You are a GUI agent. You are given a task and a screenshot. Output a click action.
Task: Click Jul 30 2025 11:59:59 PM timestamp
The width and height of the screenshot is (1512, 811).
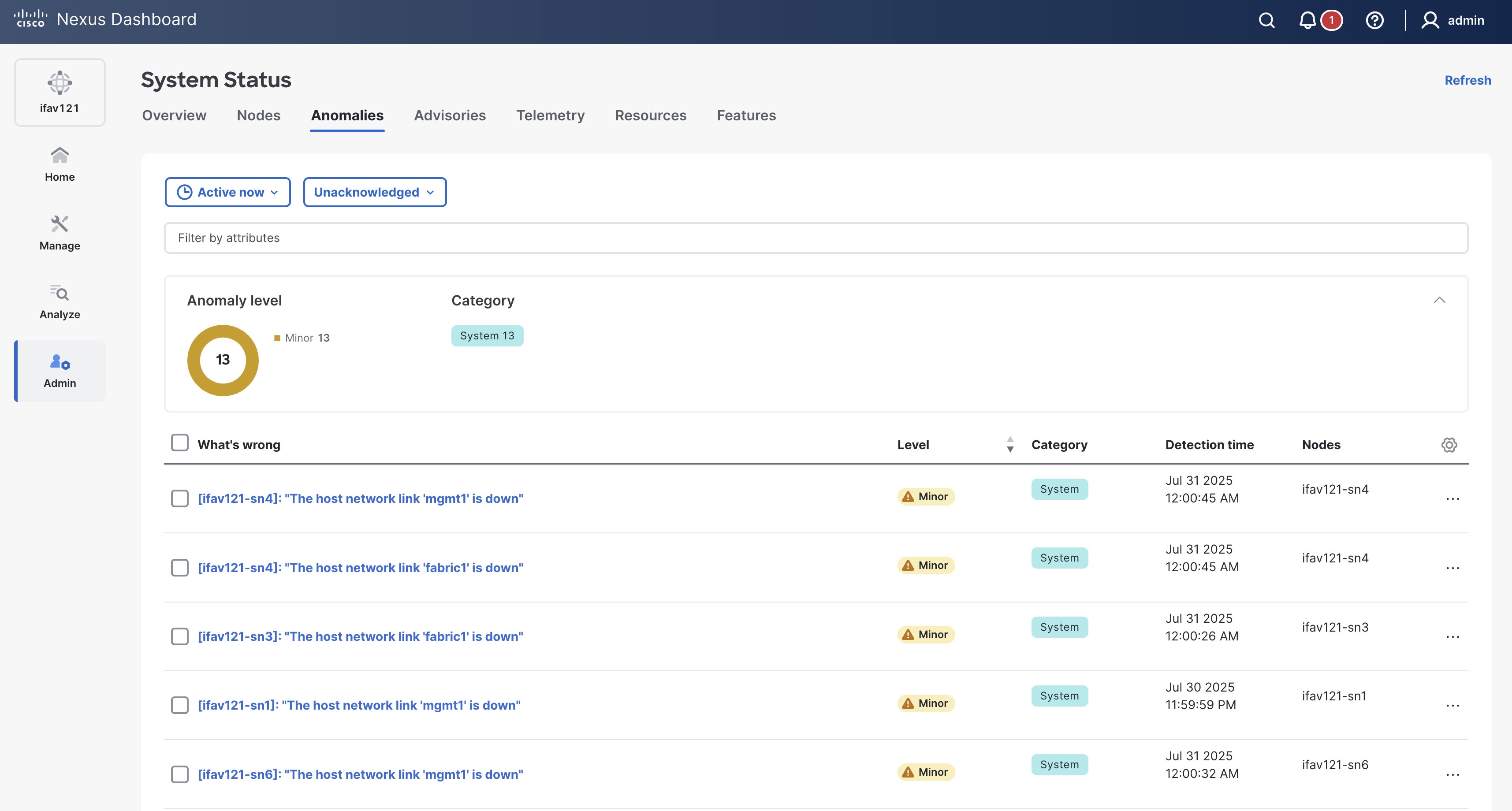point(1201,696)
